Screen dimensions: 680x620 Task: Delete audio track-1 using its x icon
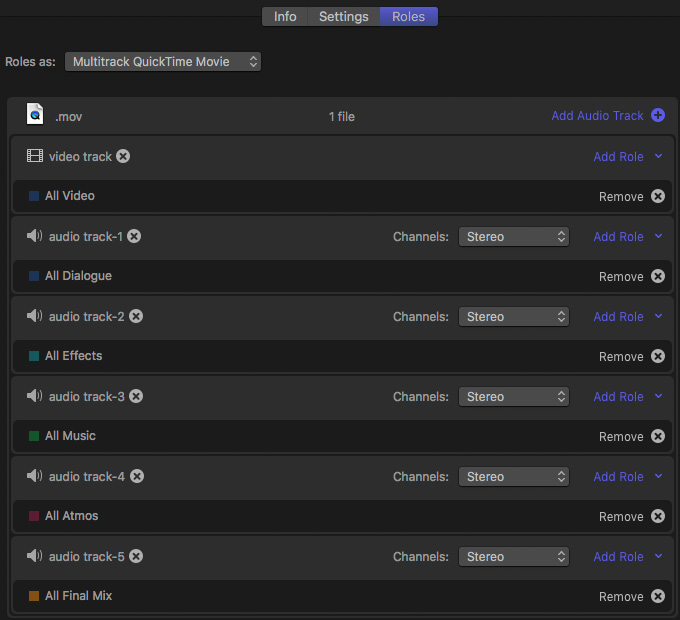click(x=134, y=236)
